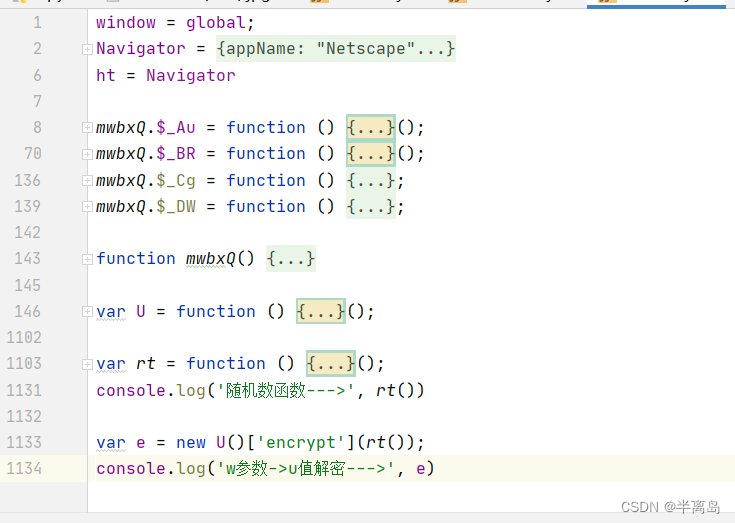735x523 pixels.
Task: Click line number 1134 on highlighted row
Action: pyautogui.click(x=24, y=469)
